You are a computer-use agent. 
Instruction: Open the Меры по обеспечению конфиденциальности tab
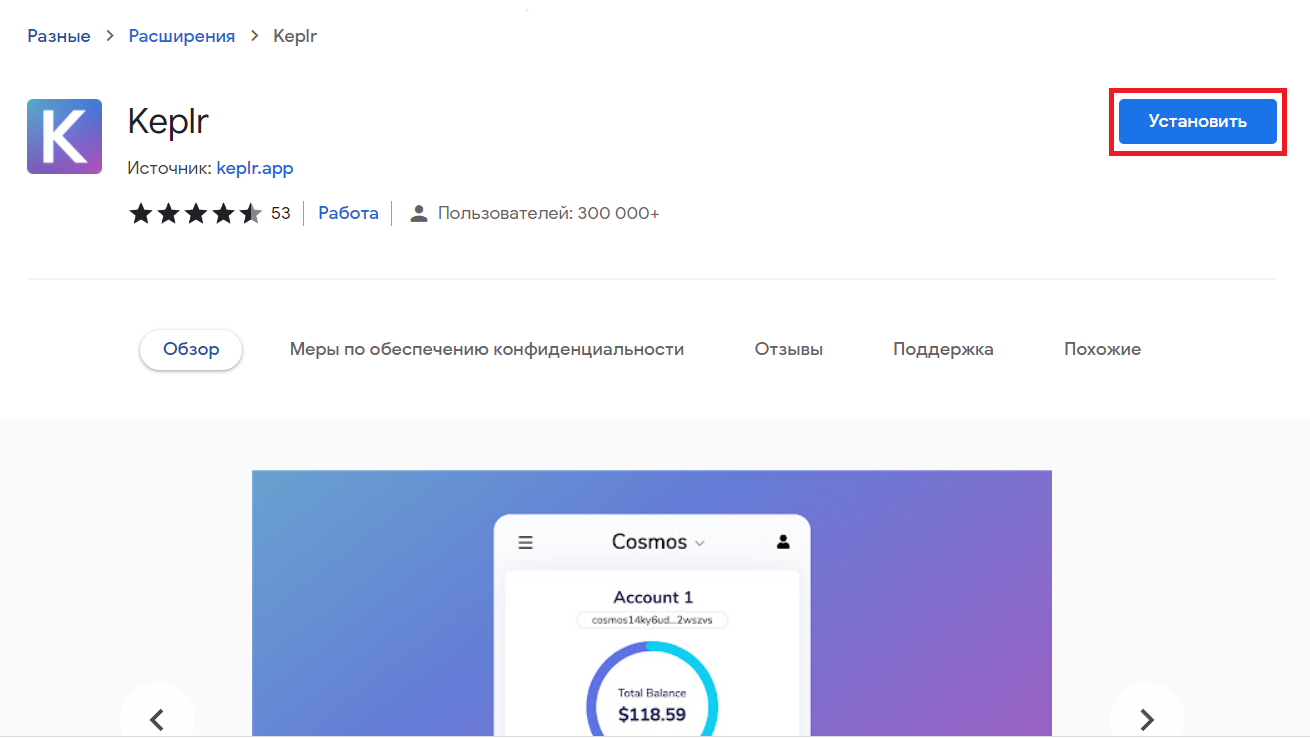pyautogui.click(x=487, y=349)
